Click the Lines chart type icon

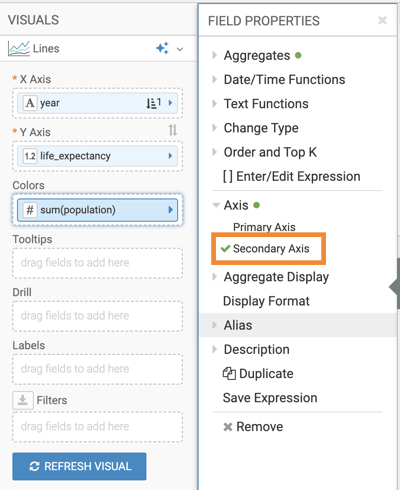(x=19, y=48)
